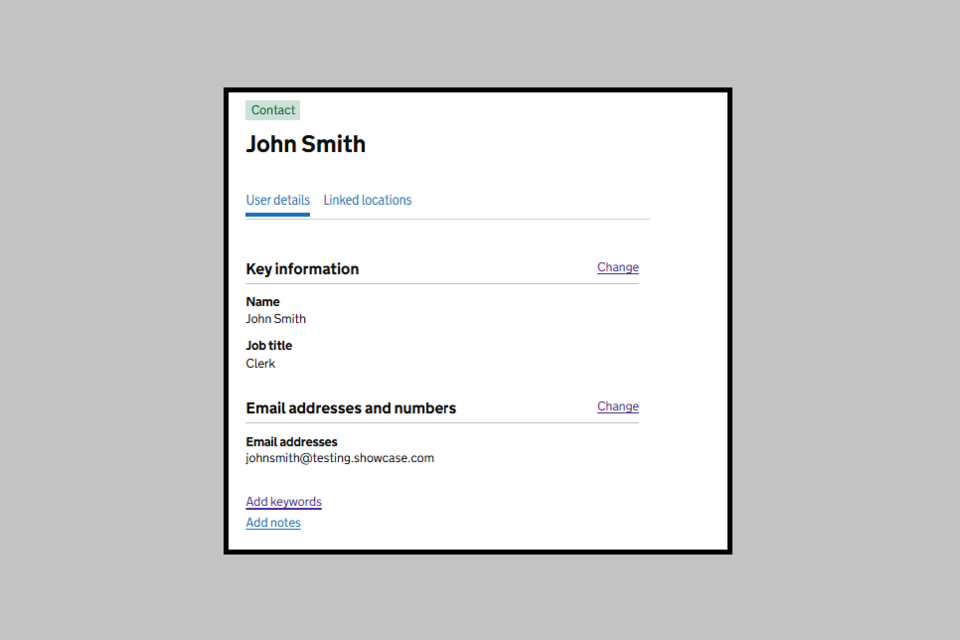Open the Add keywords link
This screenshot has height=640, width=960.
click(x=284, y=502)
